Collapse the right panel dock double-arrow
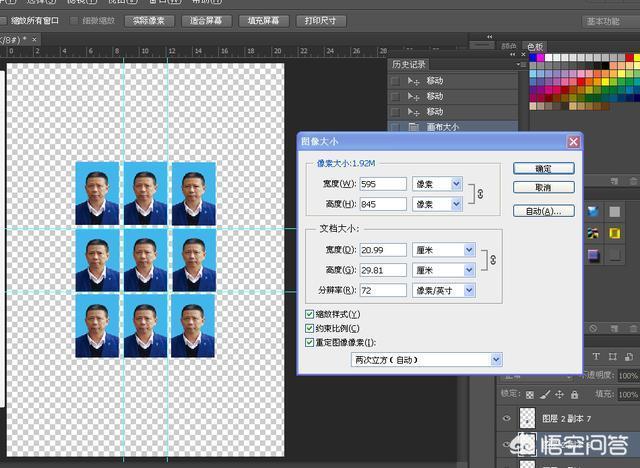 pyautogui.click(x=489, y=37)
